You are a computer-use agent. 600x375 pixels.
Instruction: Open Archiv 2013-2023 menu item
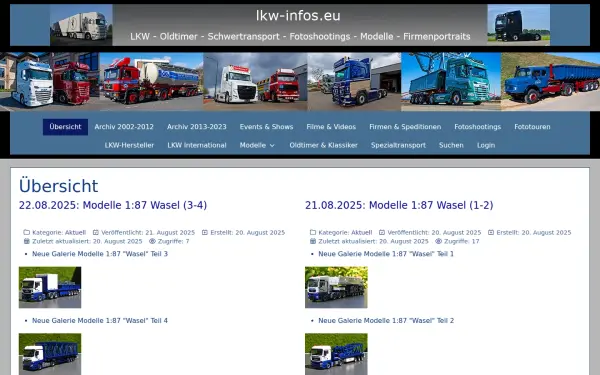[197, 127]
